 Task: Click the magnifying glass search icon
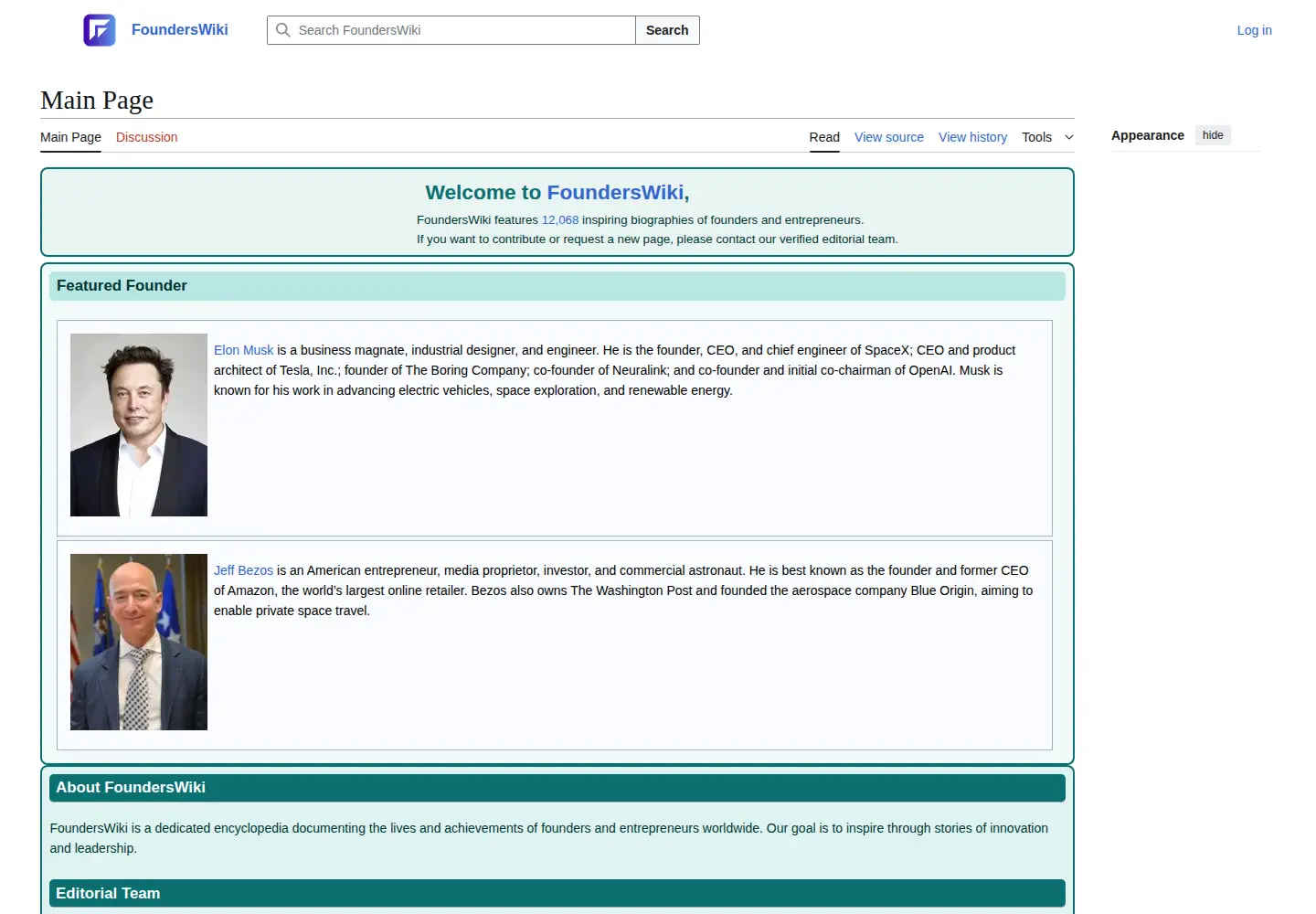283,30
